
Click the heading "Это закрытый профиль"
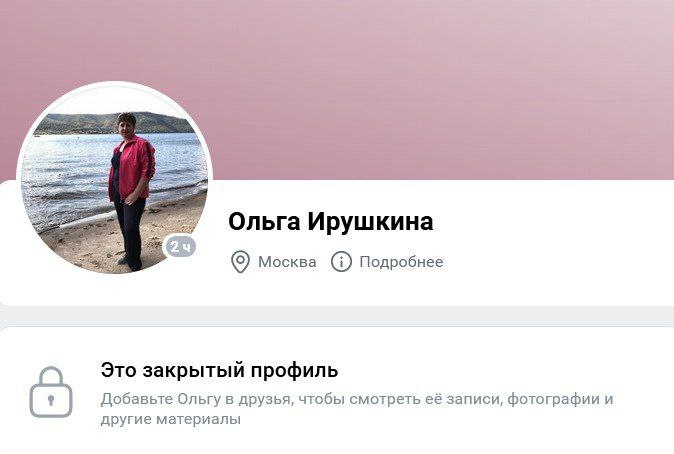pos(219,370)
